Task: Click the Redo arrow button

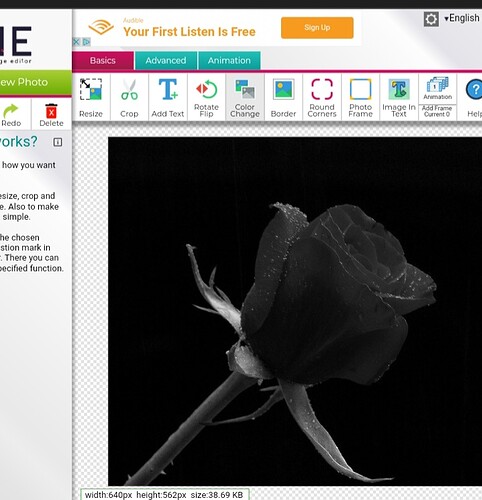Action: (x=11, y=115)
